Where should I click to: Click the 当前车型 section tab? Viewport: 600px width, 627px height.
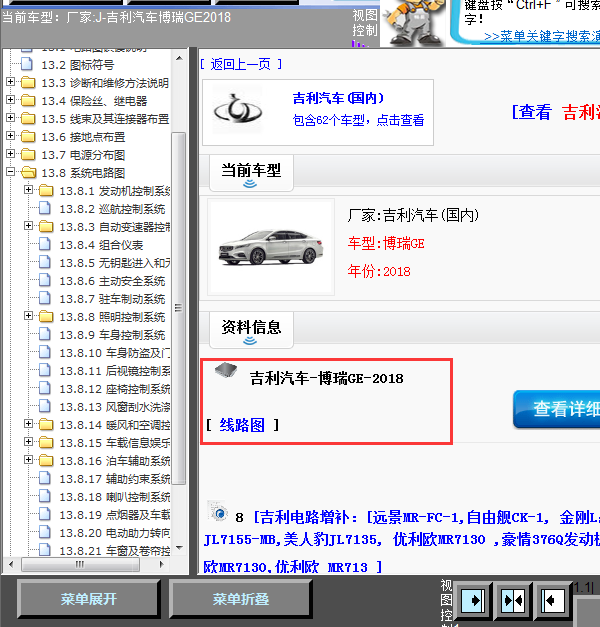[x=251, y=173]
